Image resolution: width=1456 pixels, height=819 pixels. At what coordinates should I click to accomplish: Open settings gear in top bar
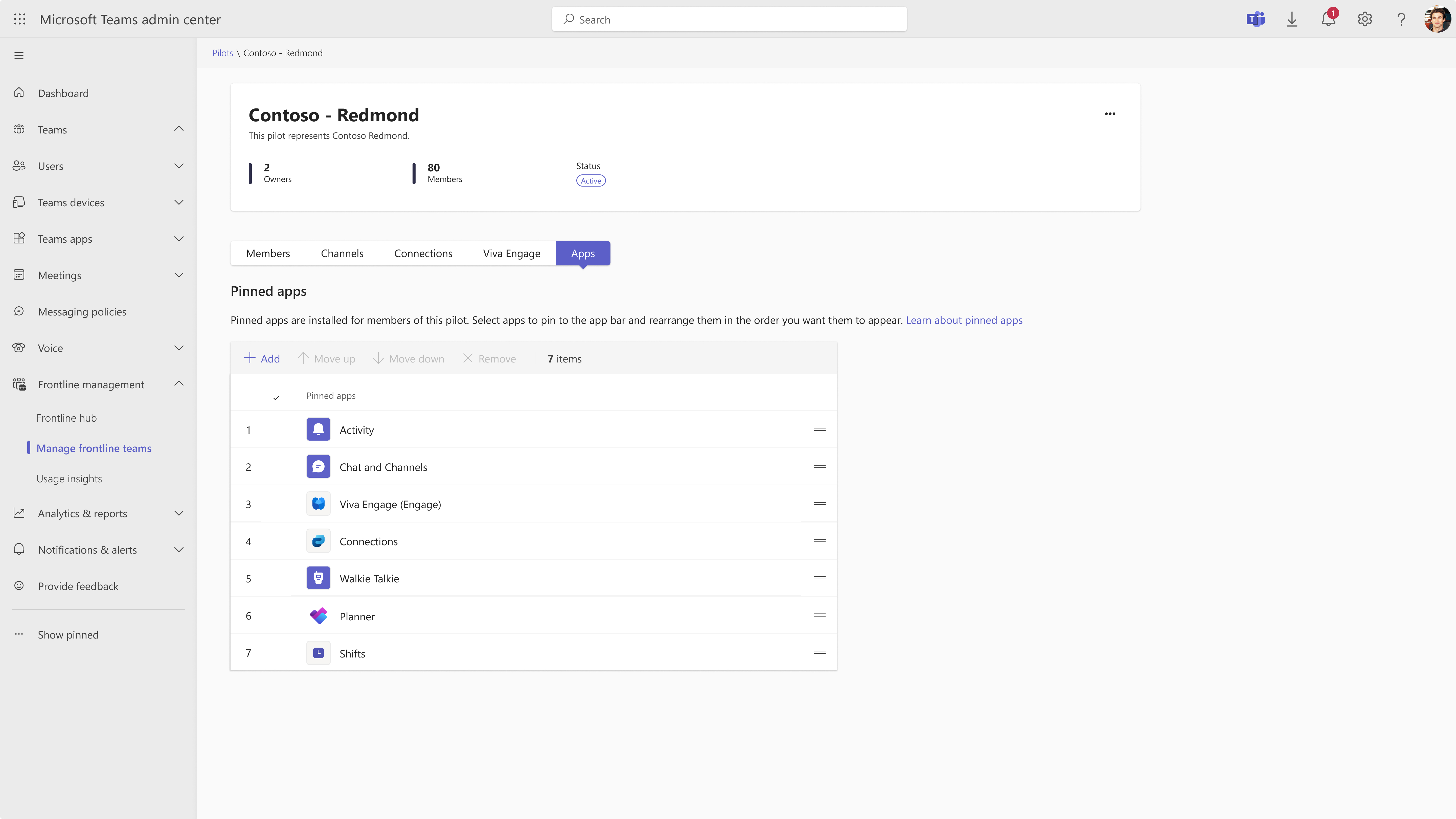[1364, 19]
